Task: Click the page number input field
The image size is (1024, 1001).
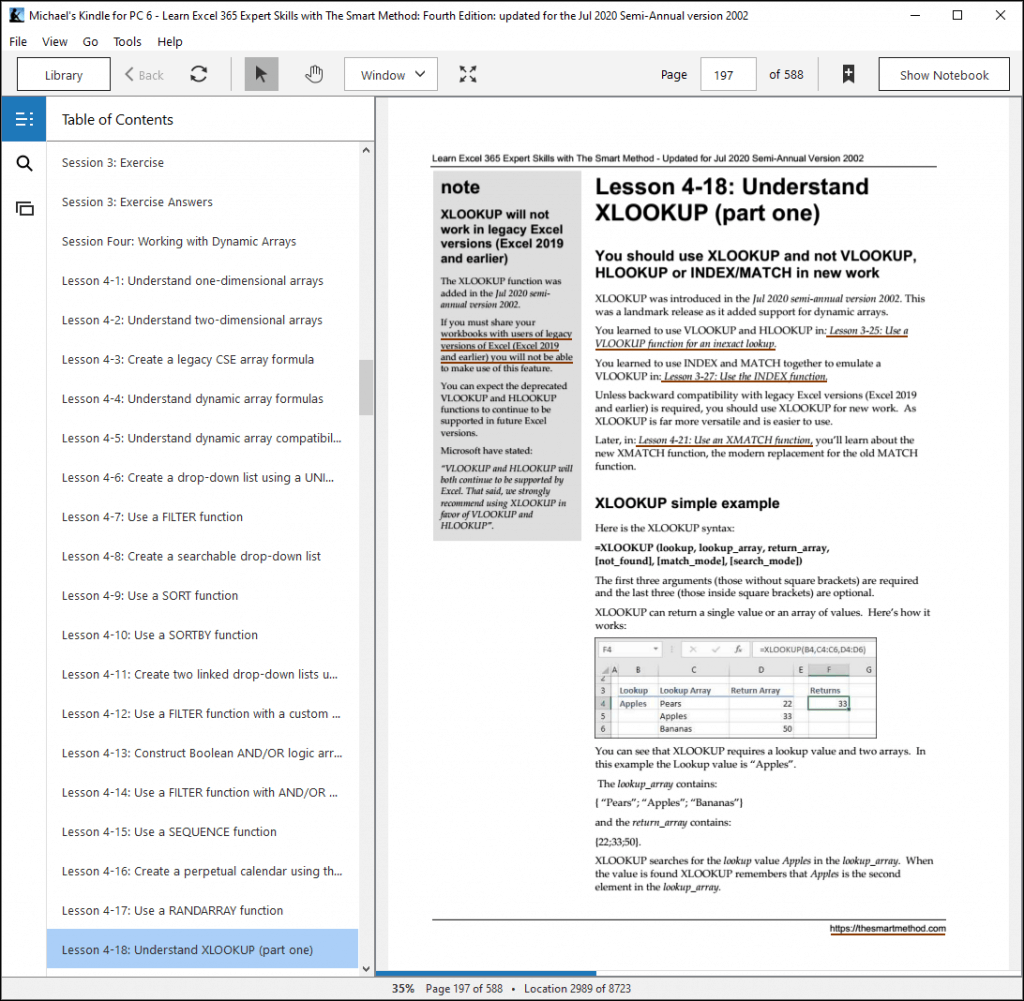Action: [728, 74]
